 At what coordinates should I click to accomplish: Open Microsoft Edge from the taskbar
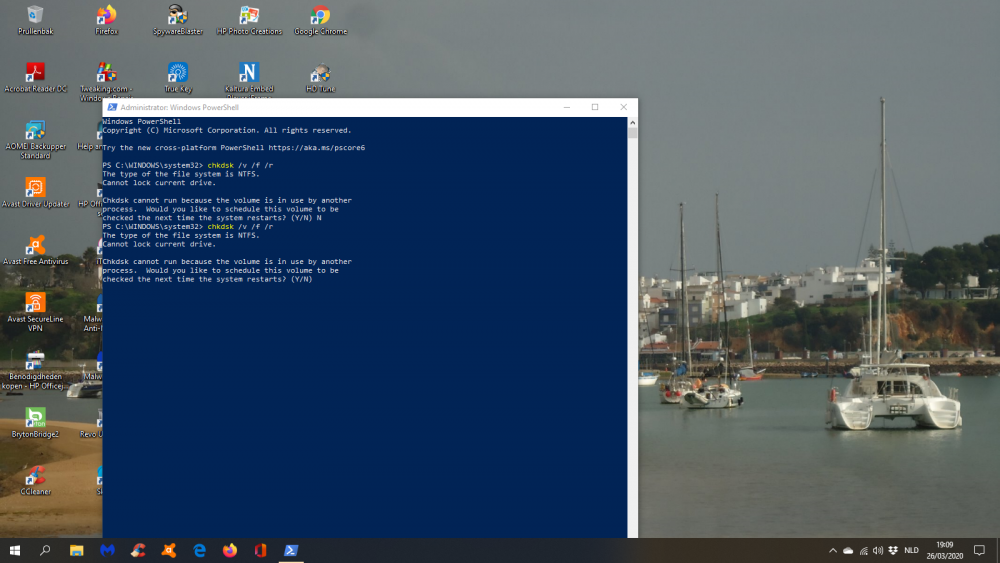click(x=199, y=550)
